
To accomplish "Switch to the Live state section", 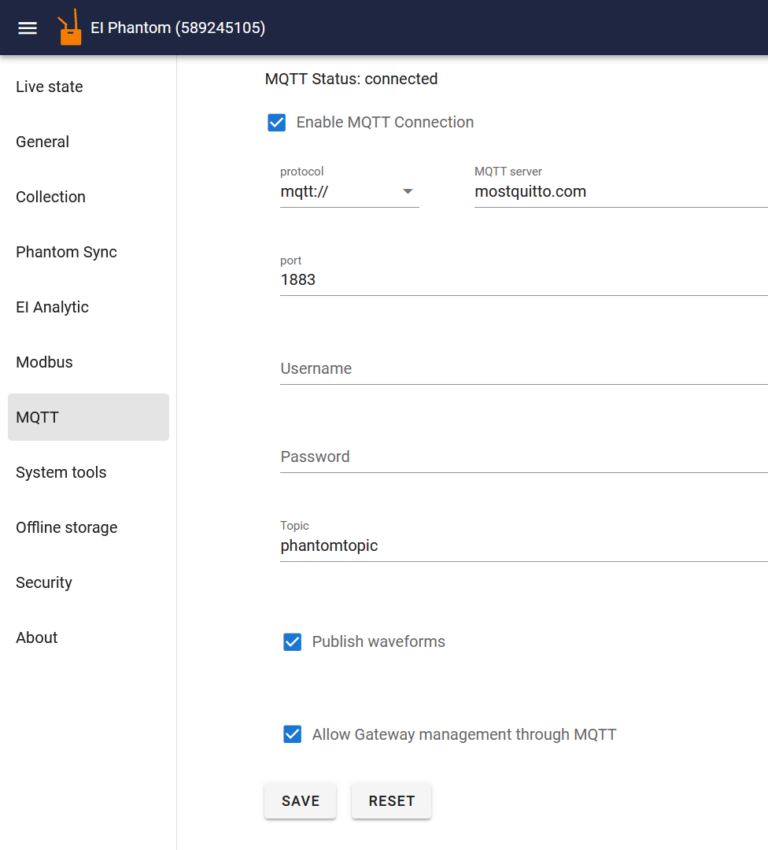I will (x=49, y=86).
